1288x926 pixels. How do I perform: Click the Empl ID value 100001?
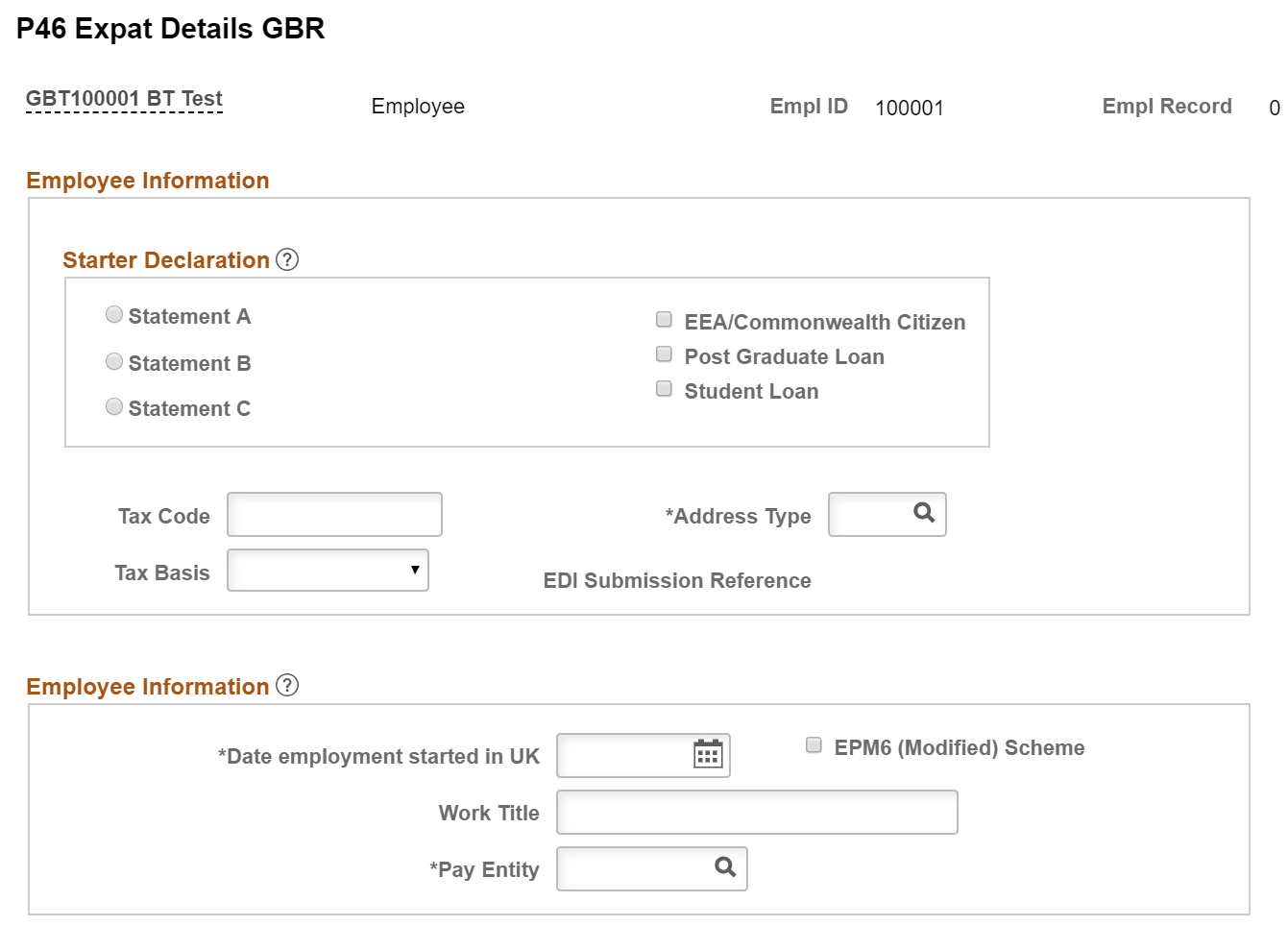pyautogui.click(x=910, y=108)
